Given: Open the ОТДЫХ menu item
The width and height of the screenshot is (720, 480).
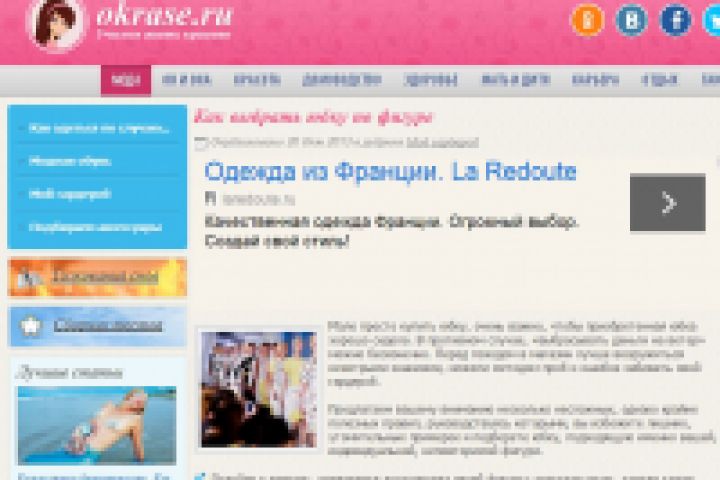Looking at the screenshot, I should tap(659, 80).
